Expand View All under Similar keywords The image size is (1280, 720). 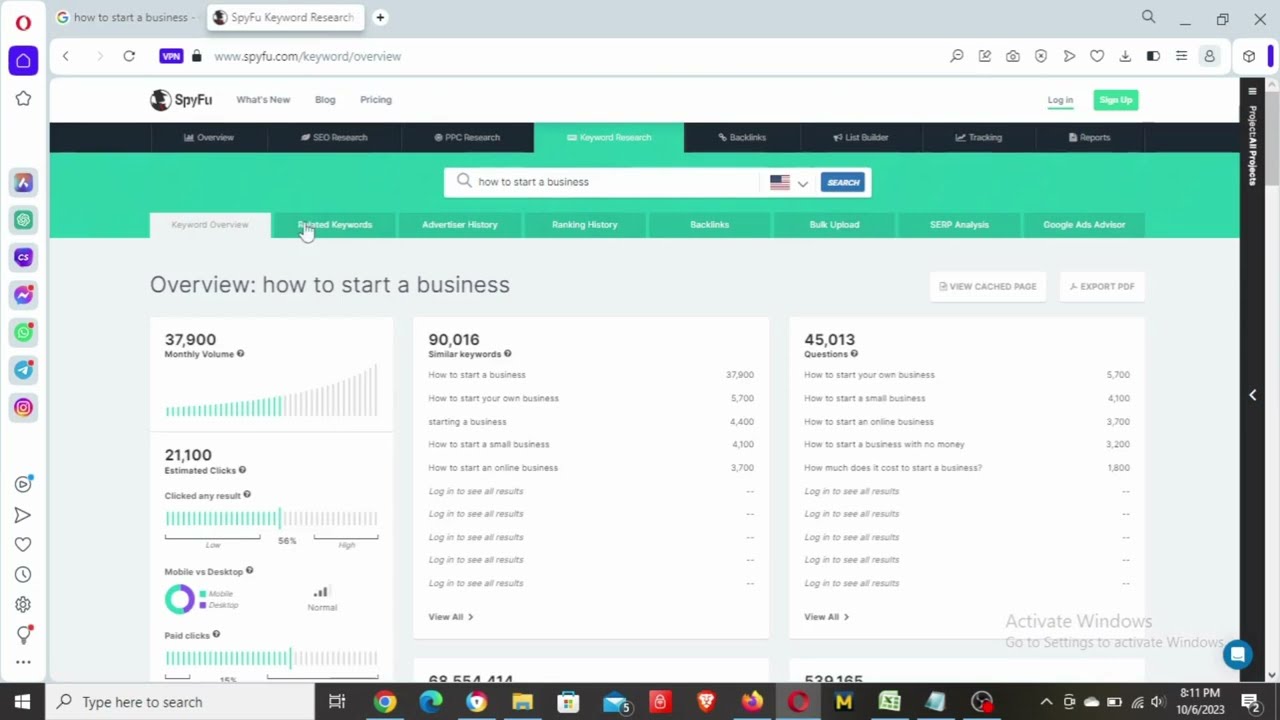(x=451, y=617)
